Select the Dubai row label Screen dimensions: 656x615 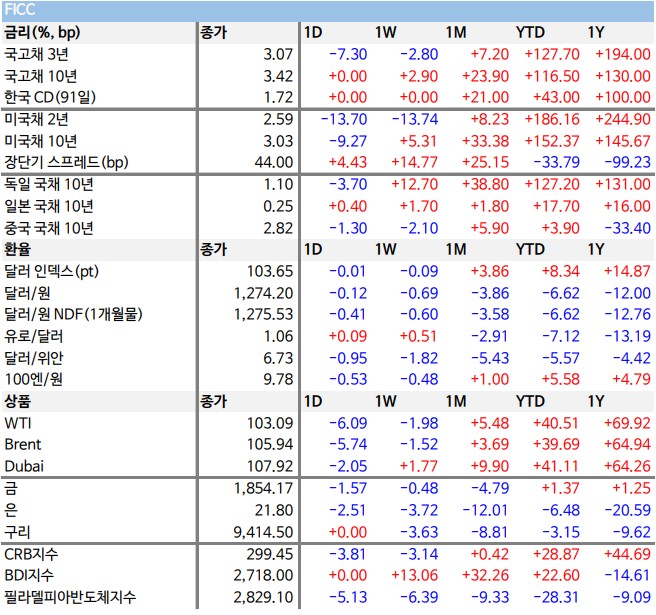pos(24,466)
